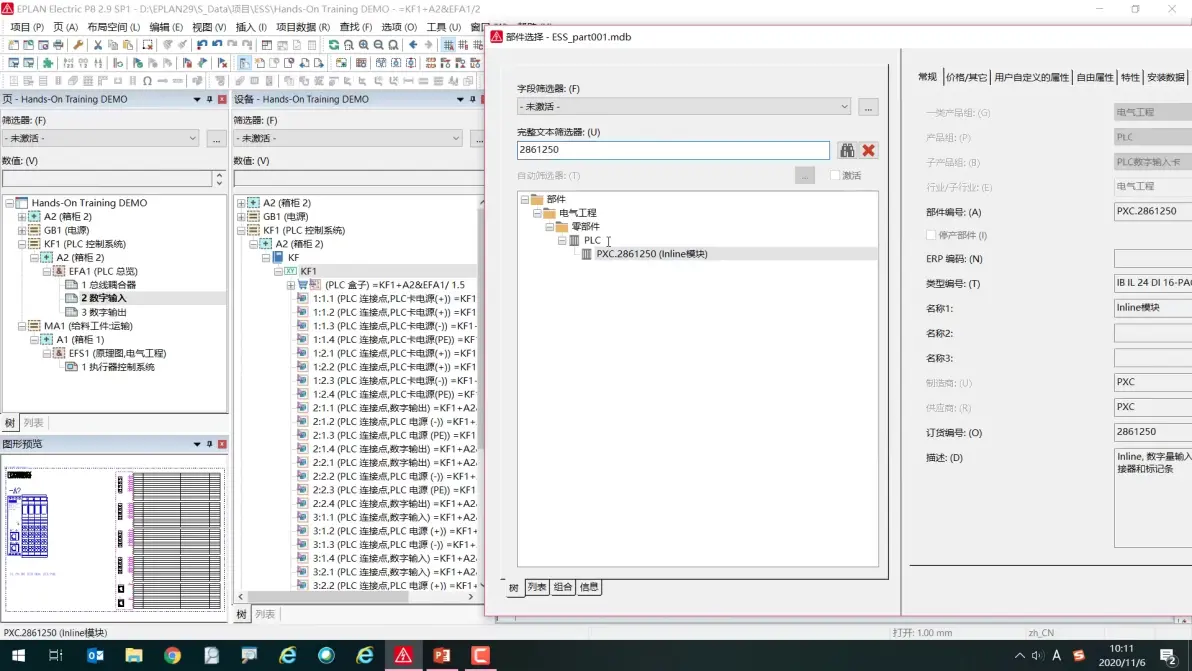Tick the 停产部件 (I) checkbox

(x=931, y=235)
